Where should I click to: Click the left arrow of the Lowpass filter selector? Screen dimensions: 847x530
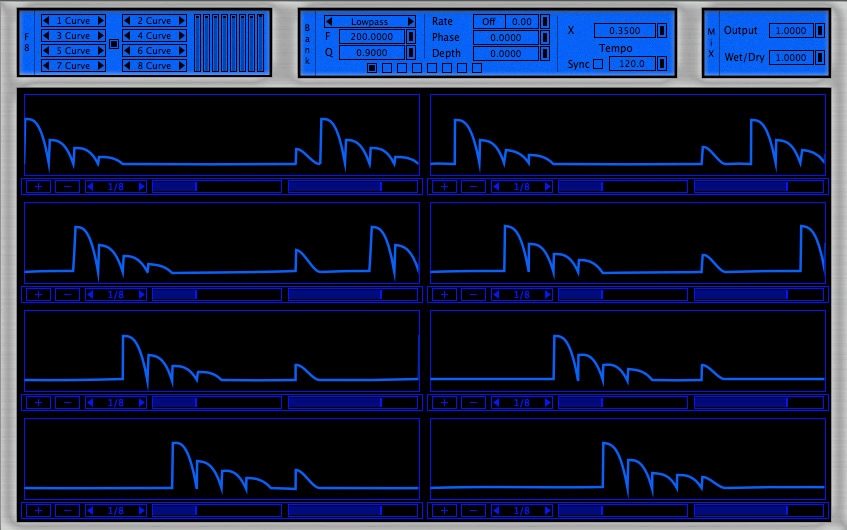(x=328, y=22)
